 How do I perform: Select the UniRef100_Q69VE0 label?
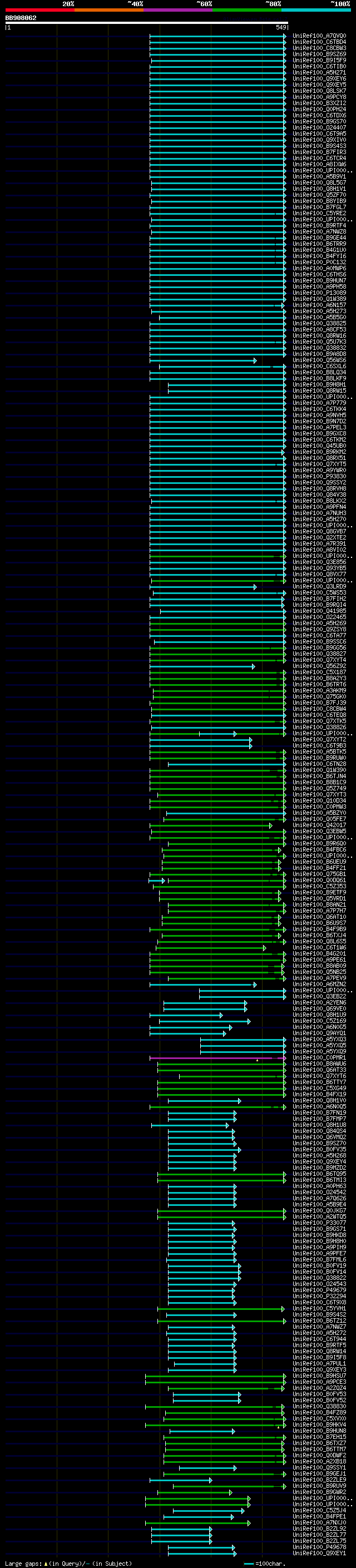click(319, 1008)
